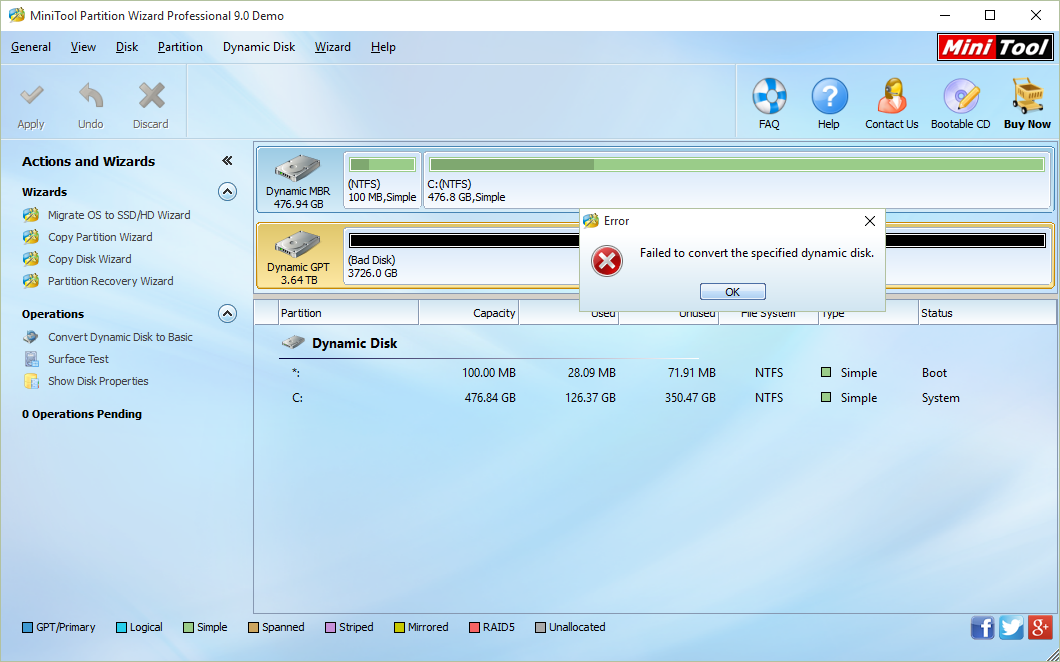Open the Google Plus share icon
This screenshot has width=1060, height=662.
pos(1040,628)
